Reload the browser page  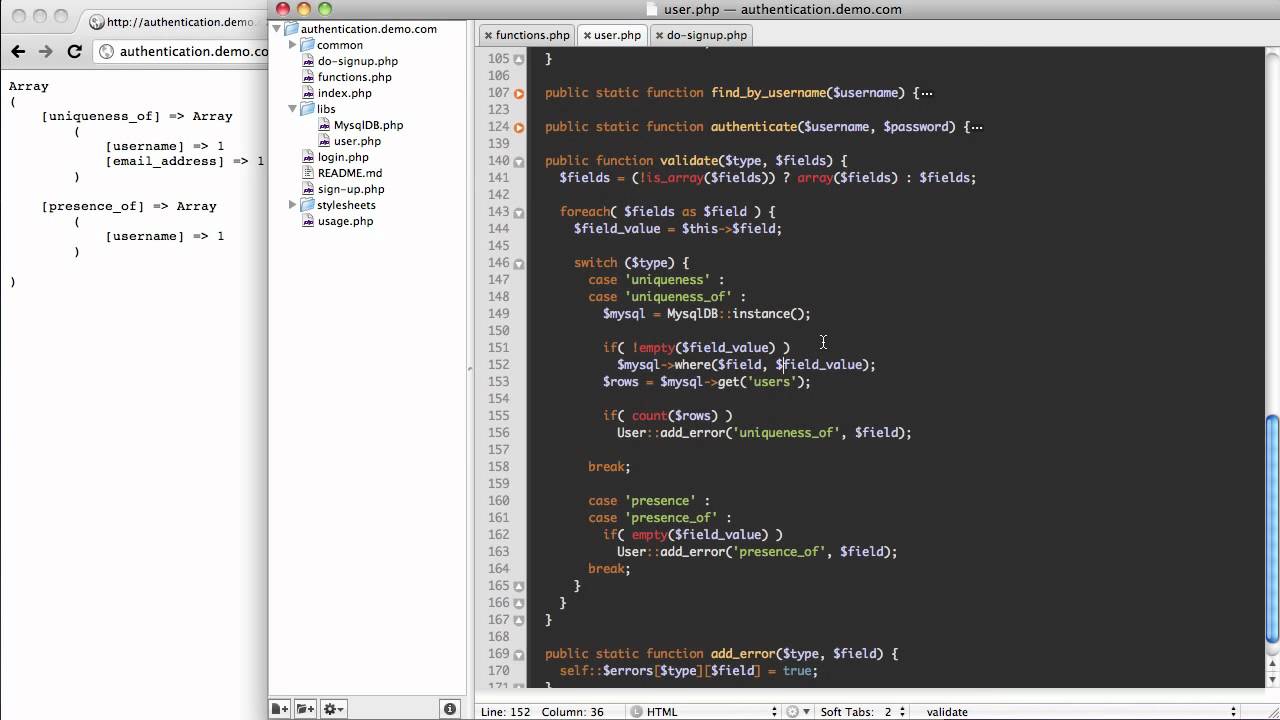[x=74, y=51]
